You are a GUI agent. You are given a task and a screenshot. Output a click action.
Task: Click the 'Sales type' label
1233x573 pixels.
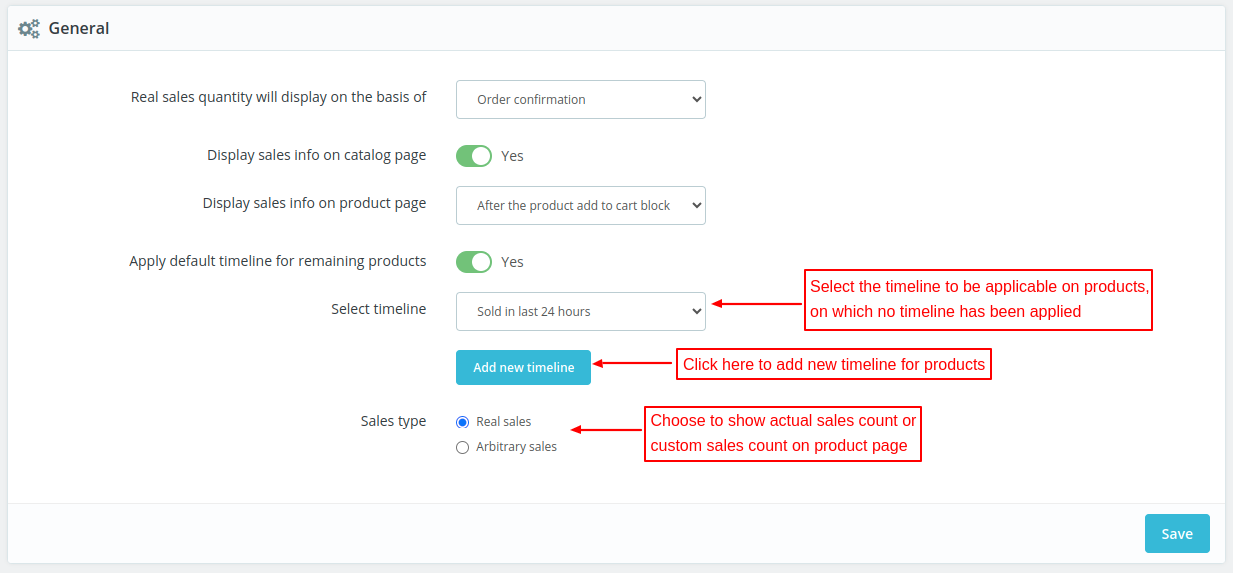393,421
